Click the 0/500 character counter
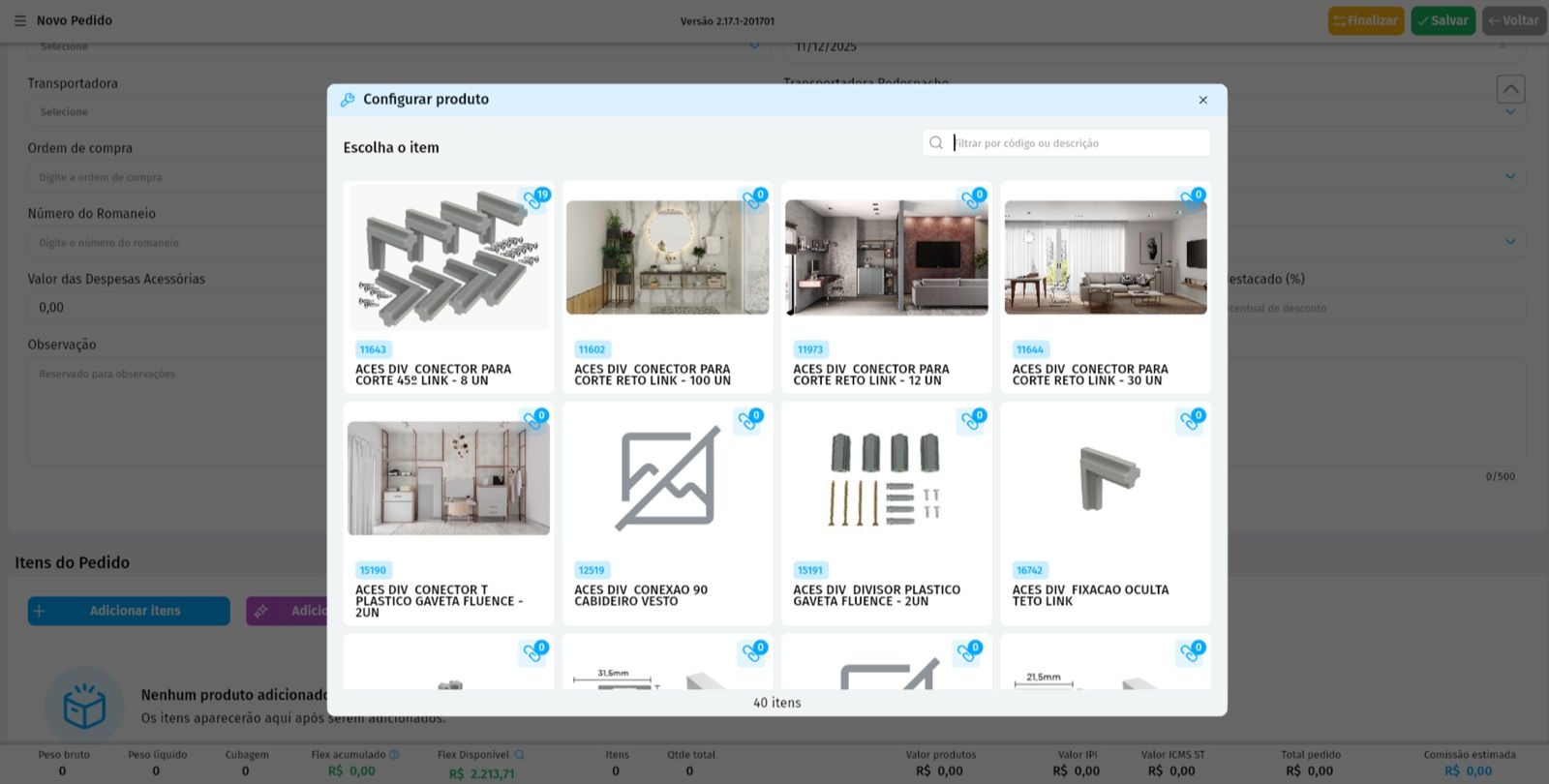This screenshot has width=1549, height=784. tap(1501, 476)
